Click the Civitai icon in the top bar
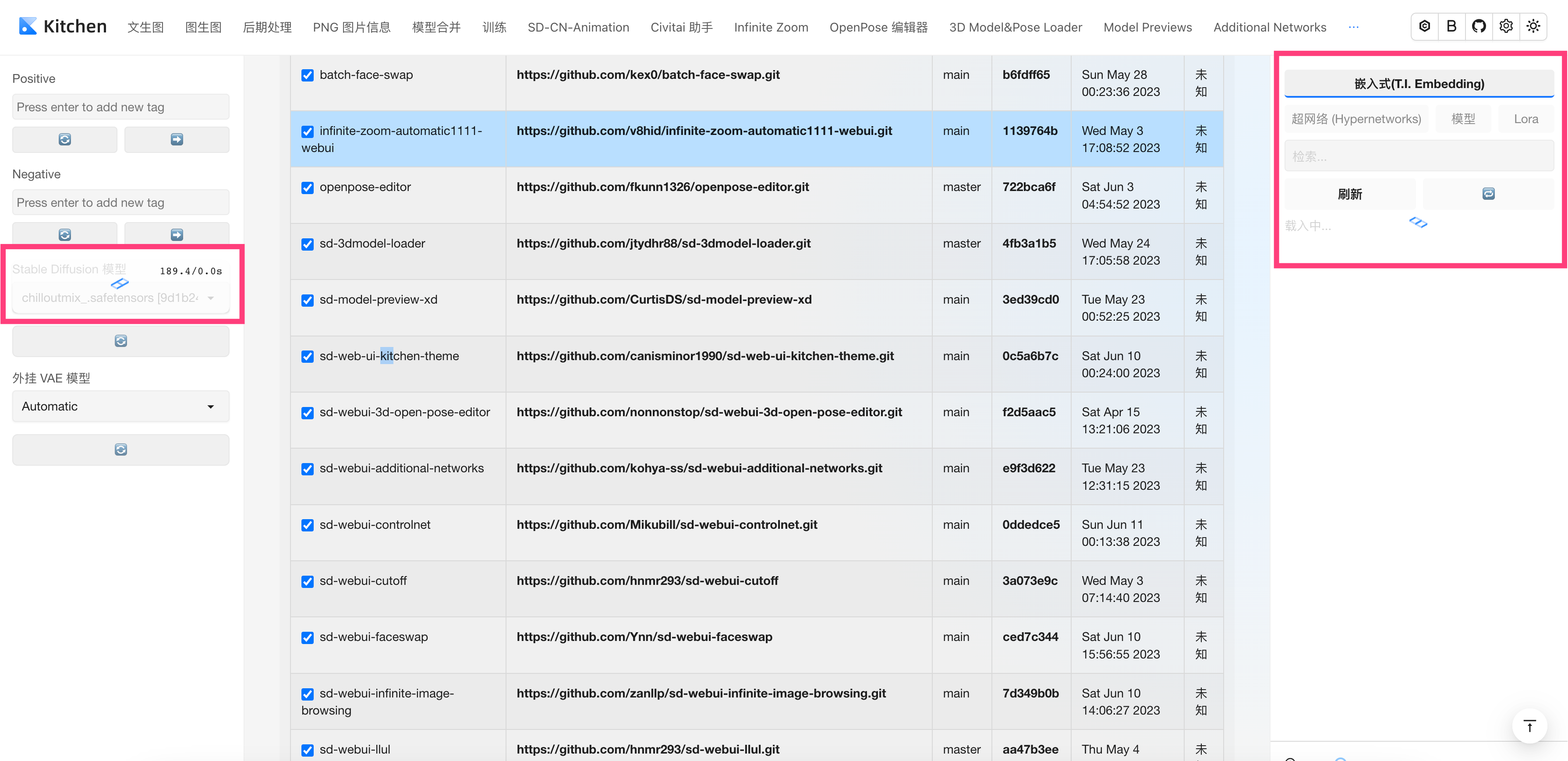 [x=1424, y=26]
